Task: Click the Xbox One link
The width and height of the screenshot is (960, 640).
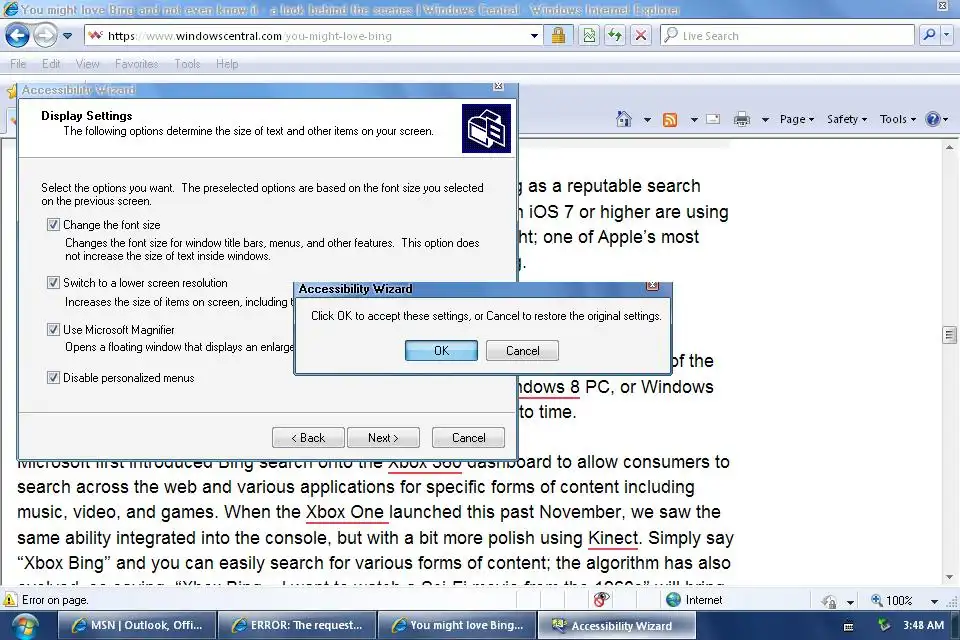Action: tap(345, 512)
